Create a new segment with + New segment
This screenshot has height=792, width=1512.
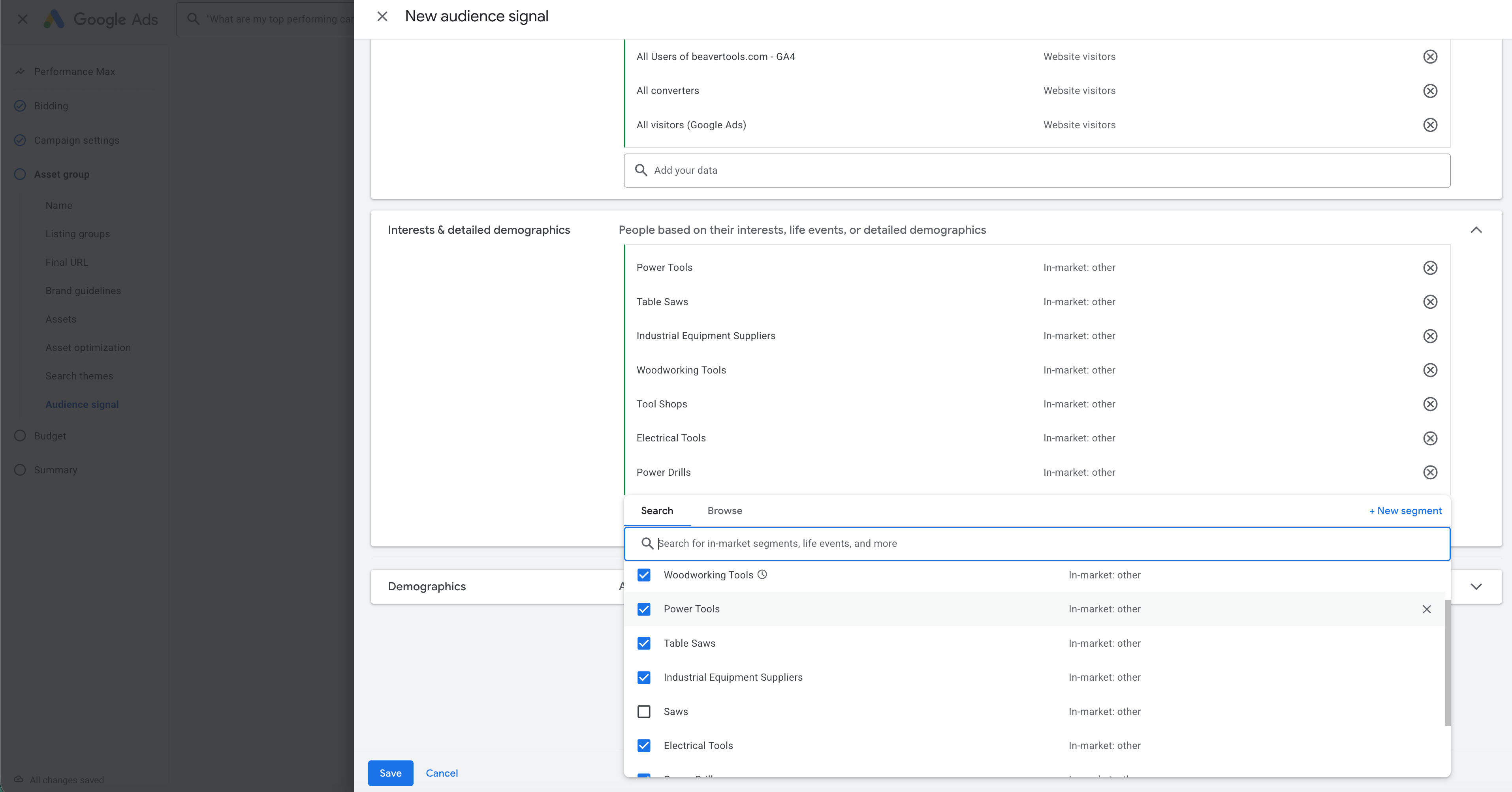(1405, 510)
